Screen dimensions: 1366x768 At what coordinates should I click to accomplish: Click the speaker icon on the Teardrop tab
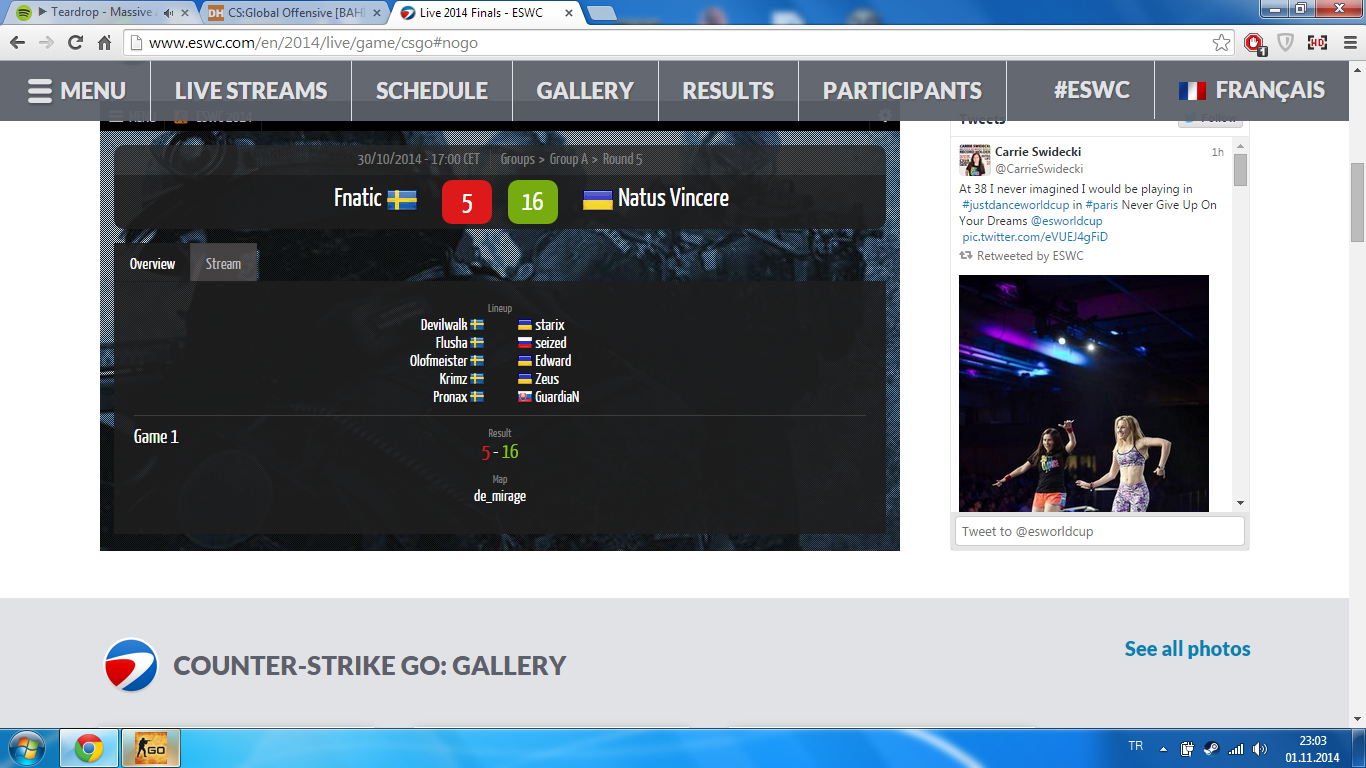pyautogui.click(x=168, y=13)
